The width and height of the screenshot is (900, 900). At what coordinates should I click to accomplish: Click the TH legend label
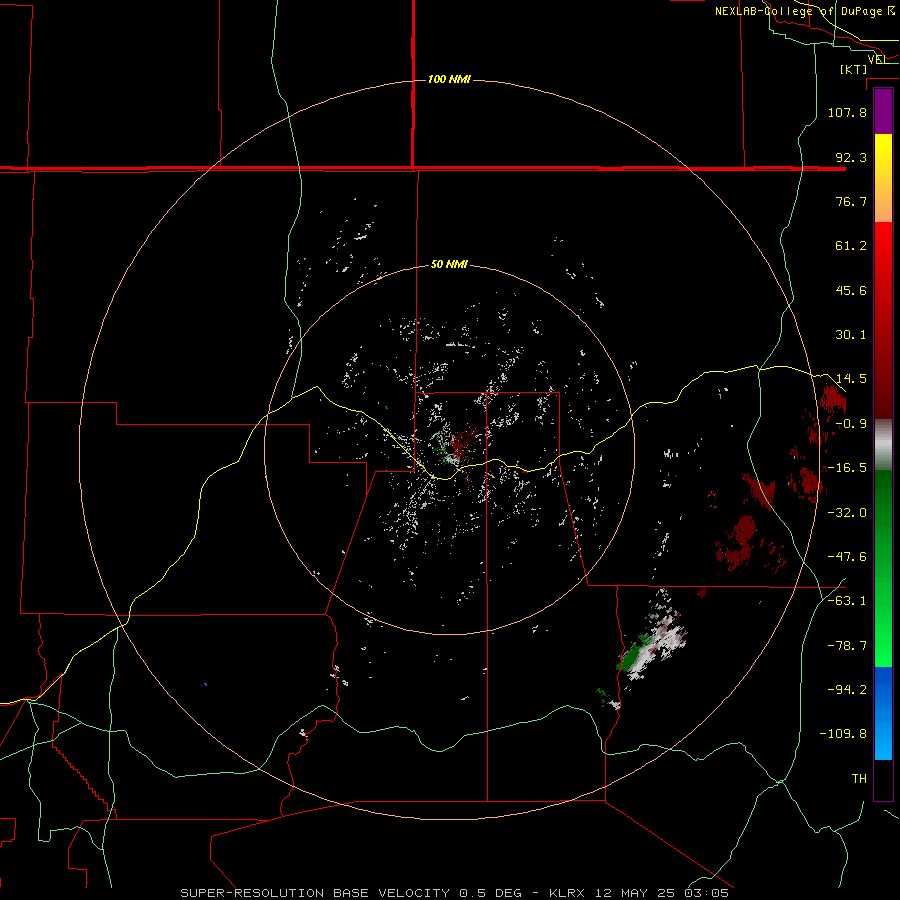pos(859,779)
